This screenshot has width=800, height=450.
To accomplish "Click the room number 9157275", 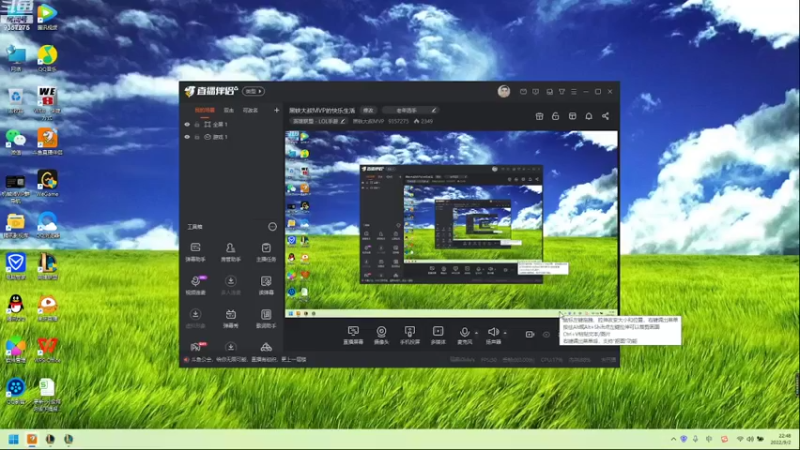I will tap(398, 121).
